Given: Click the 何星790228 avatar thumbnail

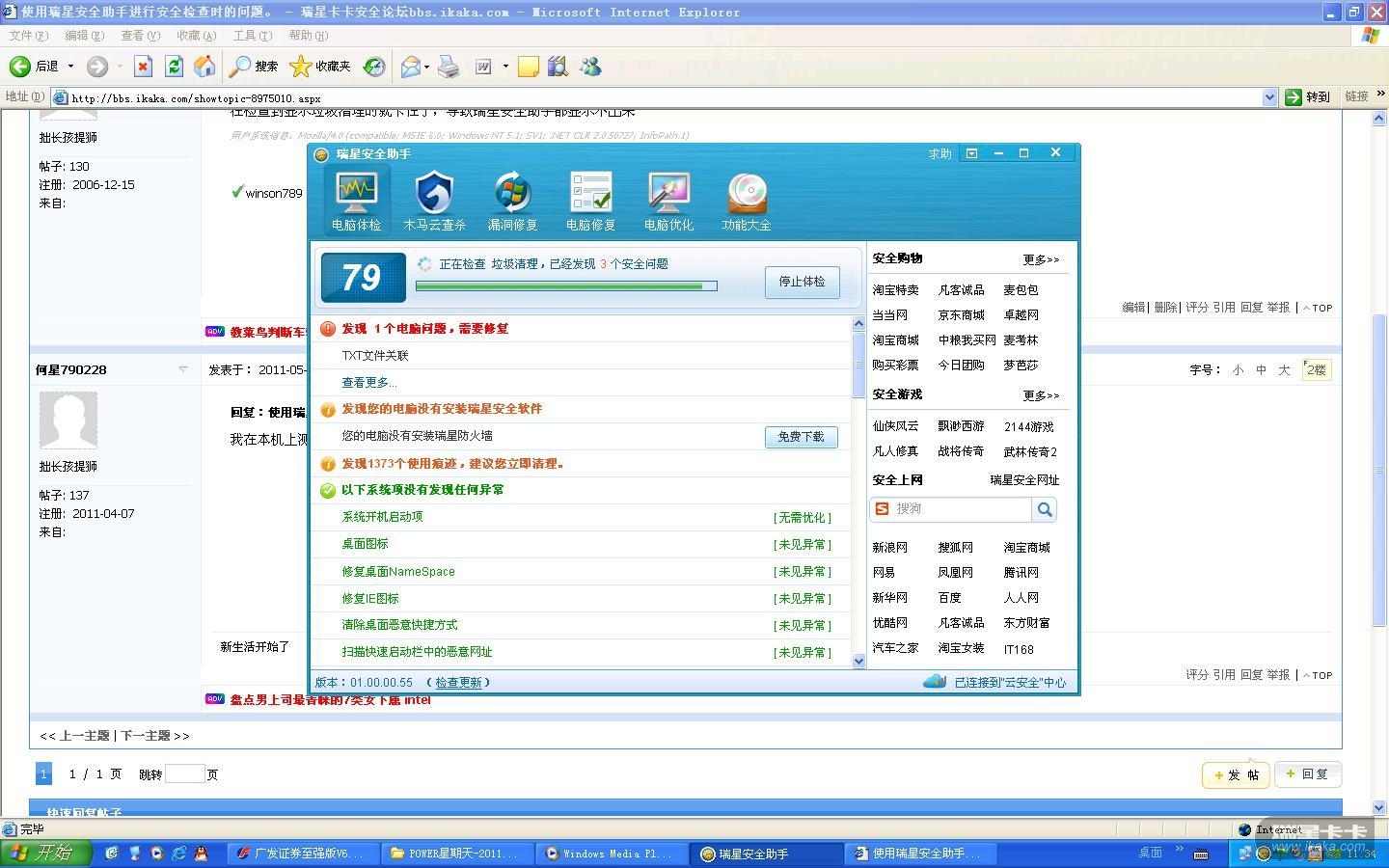Looking at the screenshot, I should (x=68, y=420).
